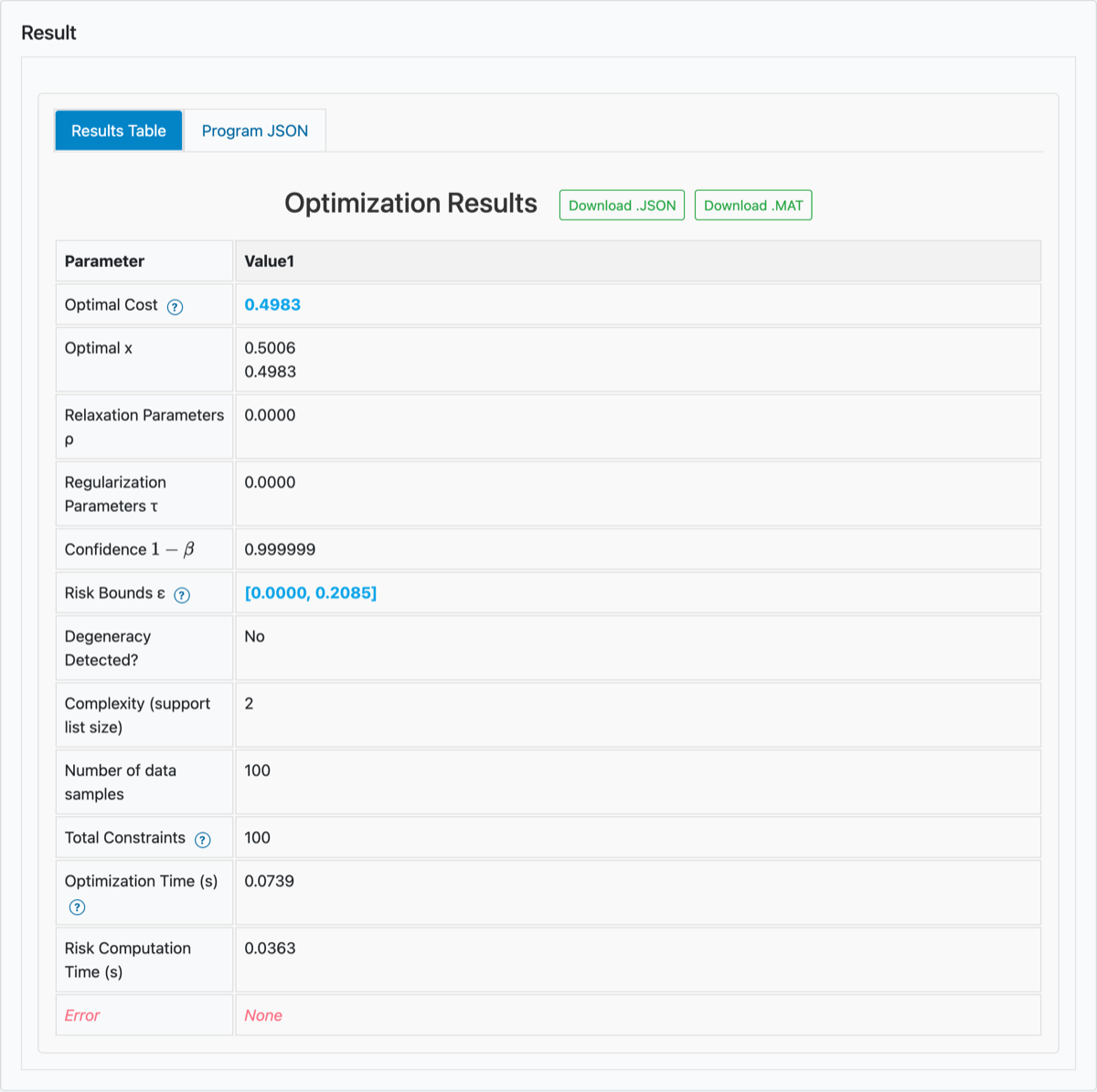Click the Optimal x value 0.5006
The width and height of the screenshot is (1097, 1092).
pyautogui.click(x=270, y=348)
